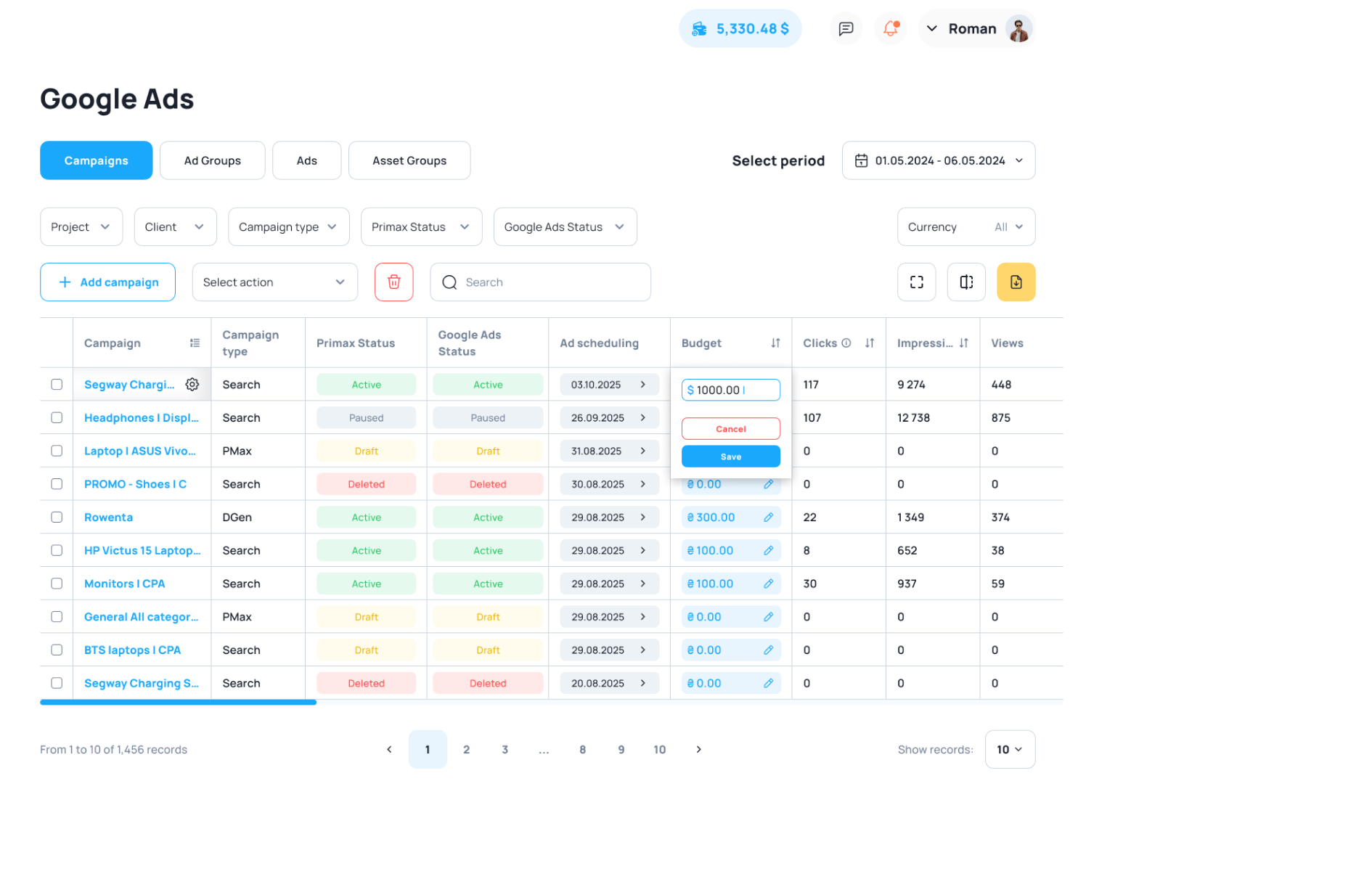
Task: Select the Headphones I Display row checkbox
Action: tap(57, 417)
